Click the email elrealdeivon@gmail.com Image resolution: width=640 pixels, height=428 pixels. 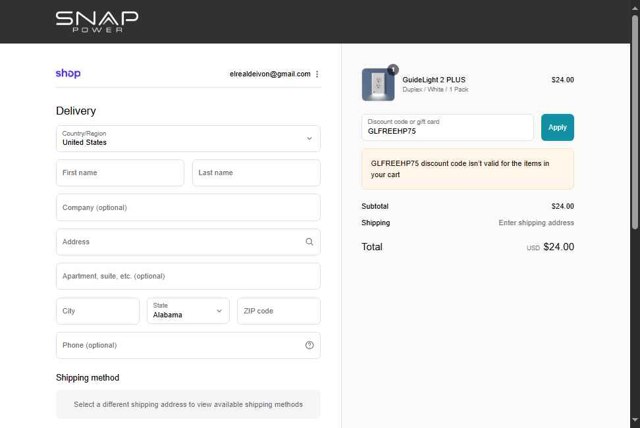[270, 74]
